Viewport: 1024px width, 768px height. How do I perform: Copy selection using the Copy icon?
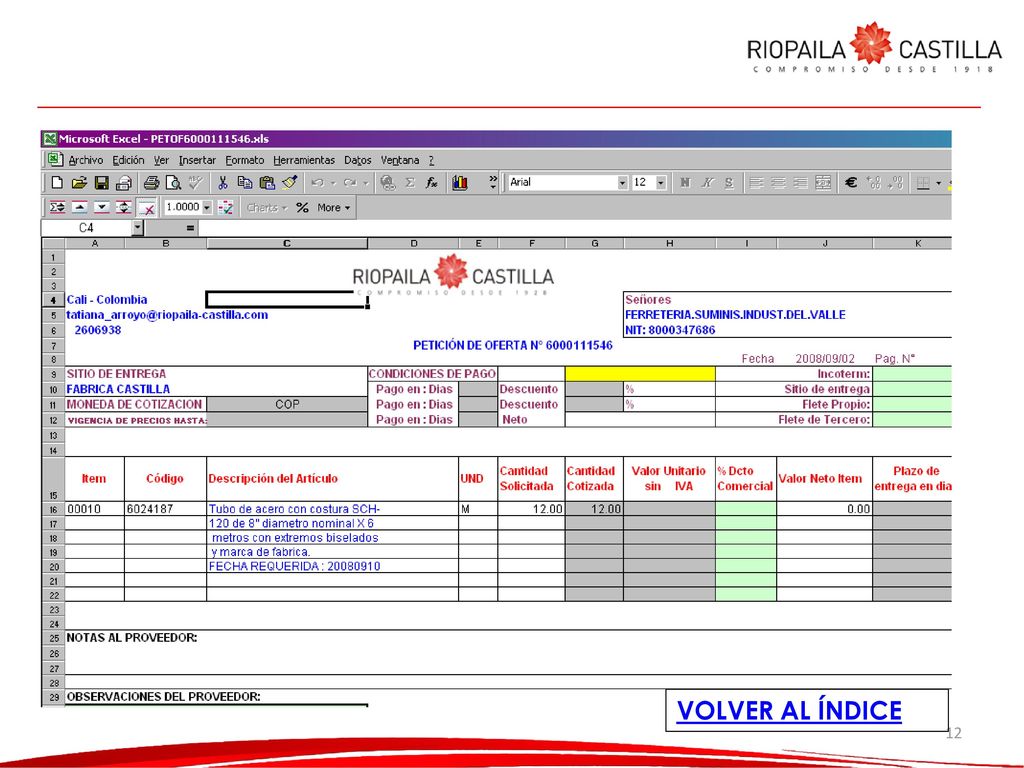(245, 183)
